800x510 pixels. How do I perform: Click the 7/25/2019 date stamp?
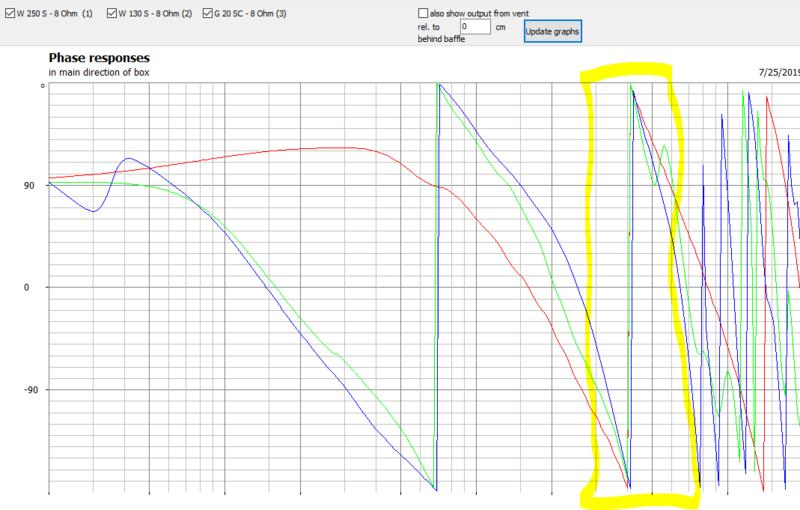click(x=778, y=73)
